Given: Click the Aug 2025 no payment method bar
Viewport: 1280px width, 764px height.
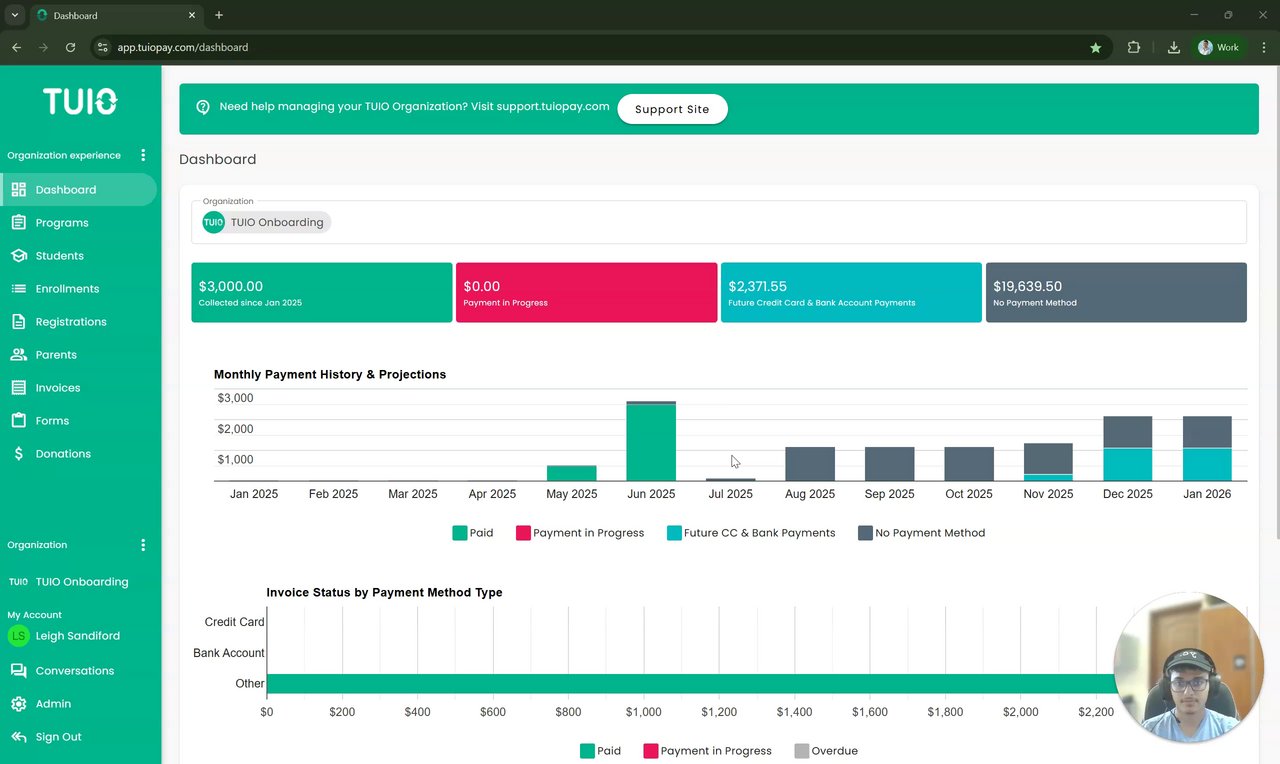Looking at the screenshot, I should coord(810,464).
